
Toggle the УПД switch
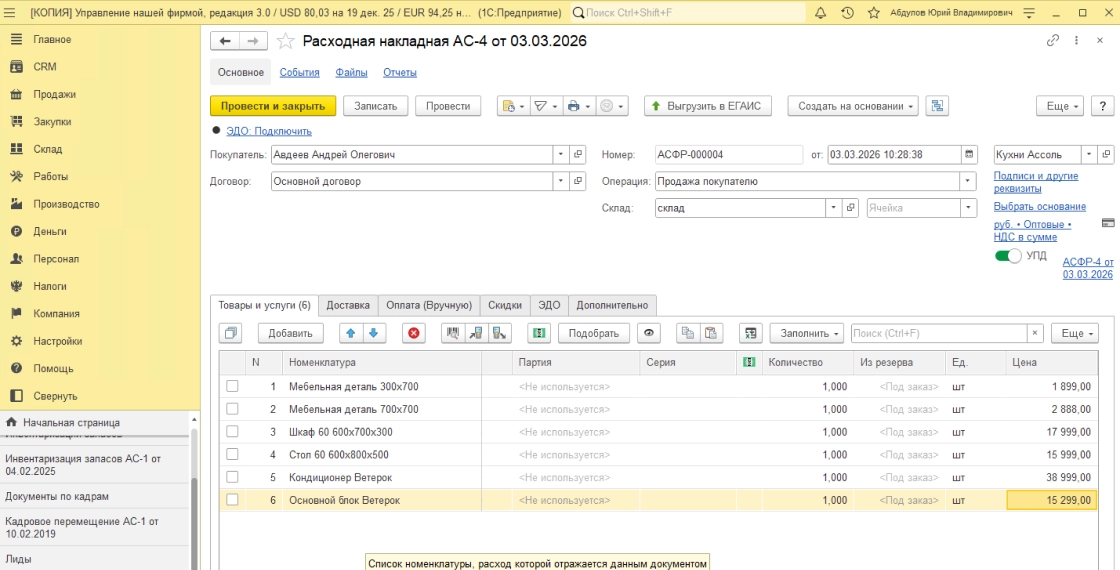pyautogui.click(x=1008, y=256)
